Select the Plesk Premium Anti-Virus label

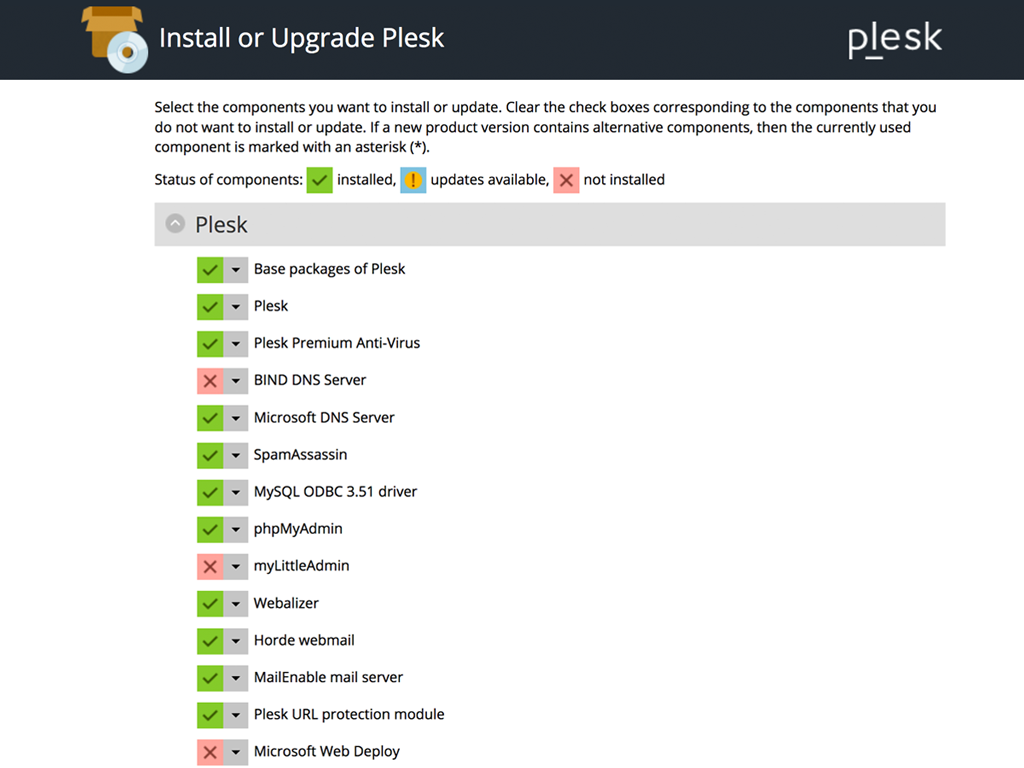click(x=337, y=343)
